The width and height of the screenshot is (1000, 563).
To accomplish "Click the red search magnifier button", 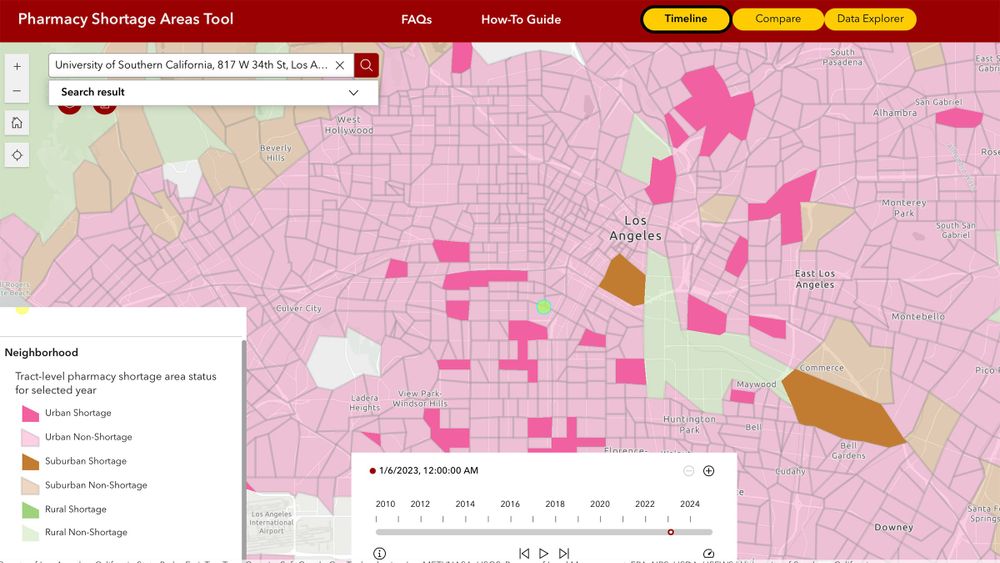I will 366,65.
